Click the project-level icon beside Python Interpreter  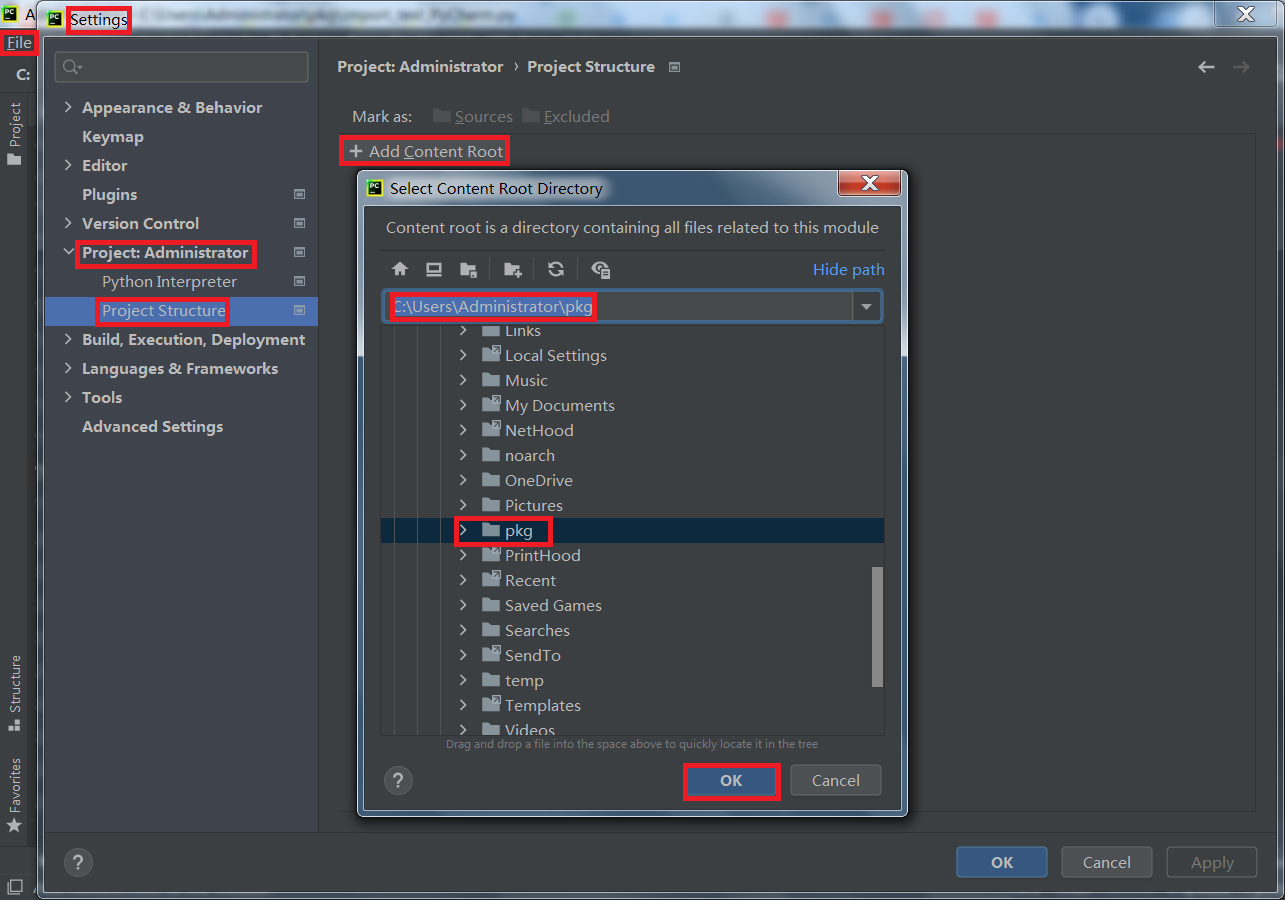[x=299, y=282]
